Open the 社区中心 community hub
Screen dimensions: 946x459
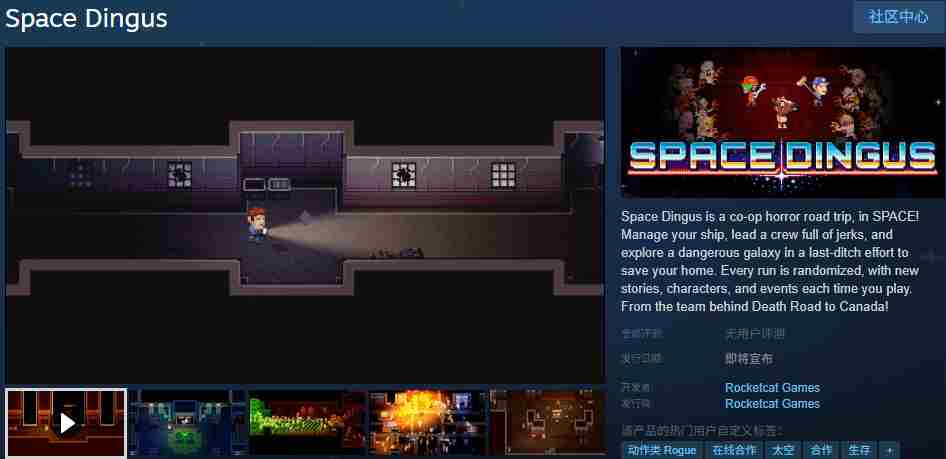point(898,17)
